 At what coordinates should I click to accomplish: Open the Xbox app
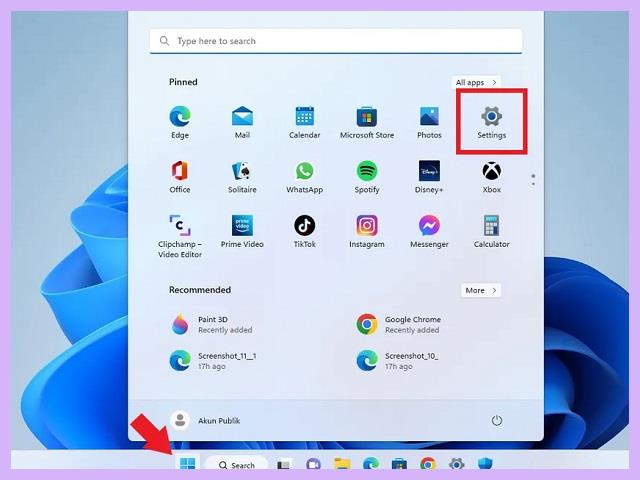(491, 177)
